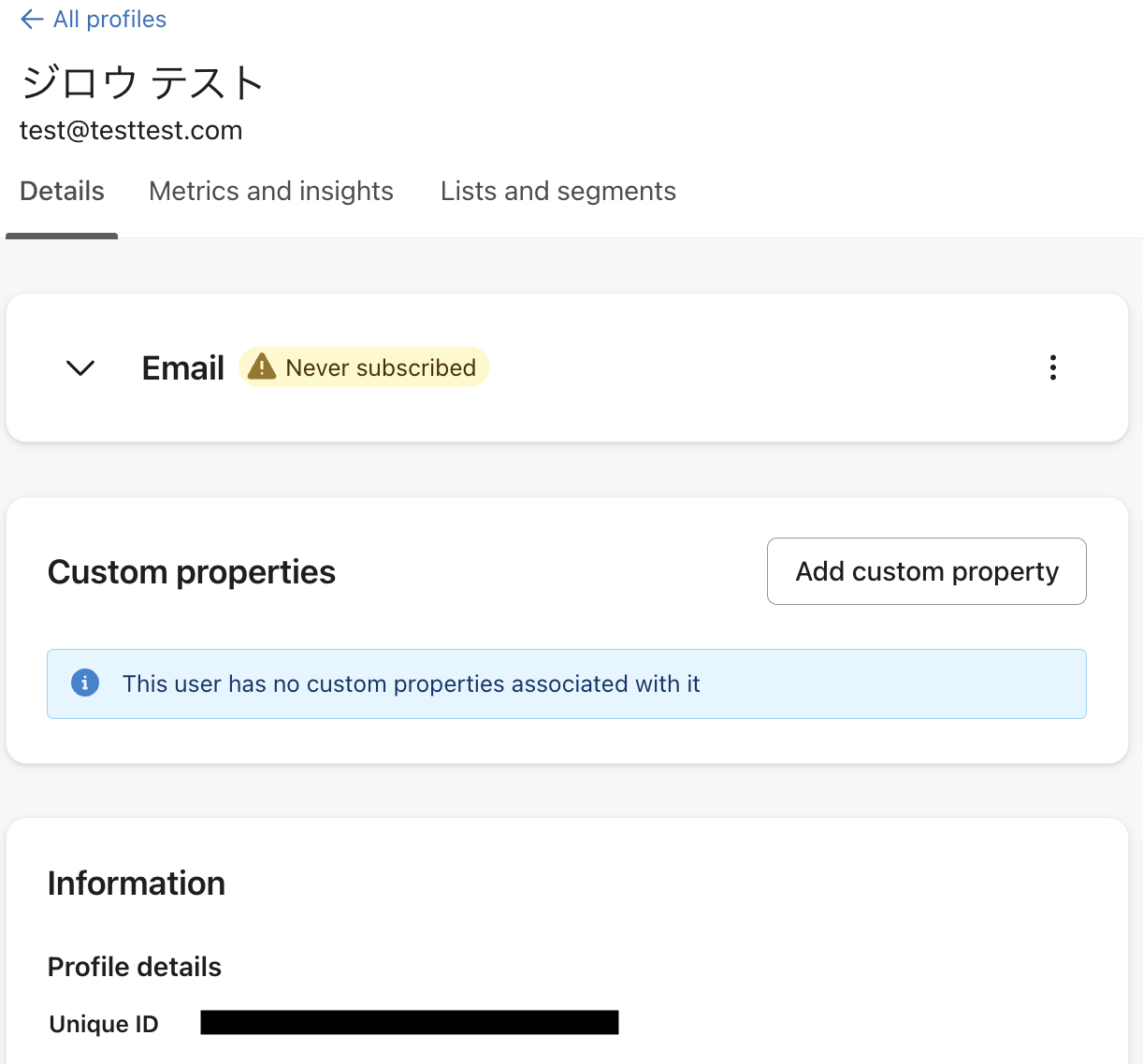
Task: Select the profile name heading ジロウ テスト
Action: pos(142,83)
